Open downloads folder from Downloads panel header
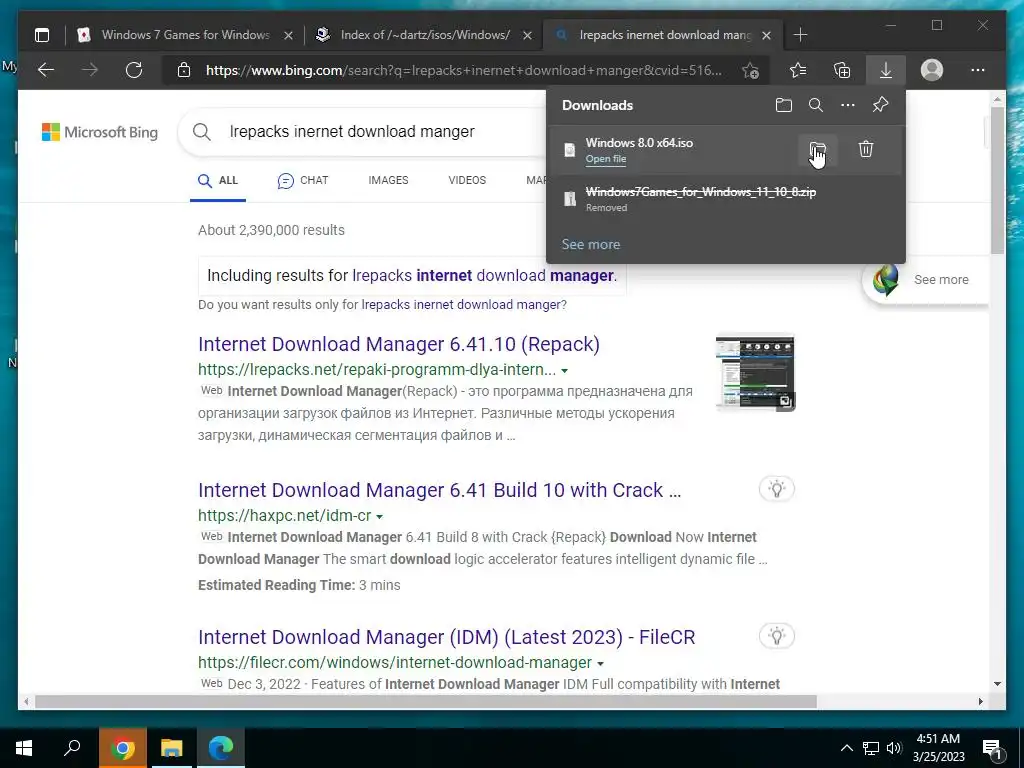The height and width of the screenshot is (768, 1024). 784,105
